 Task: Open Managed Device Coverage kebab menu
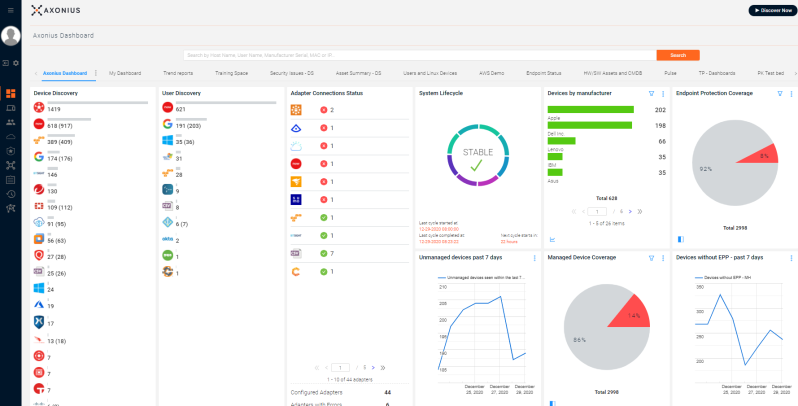click(x=663, y=258)
